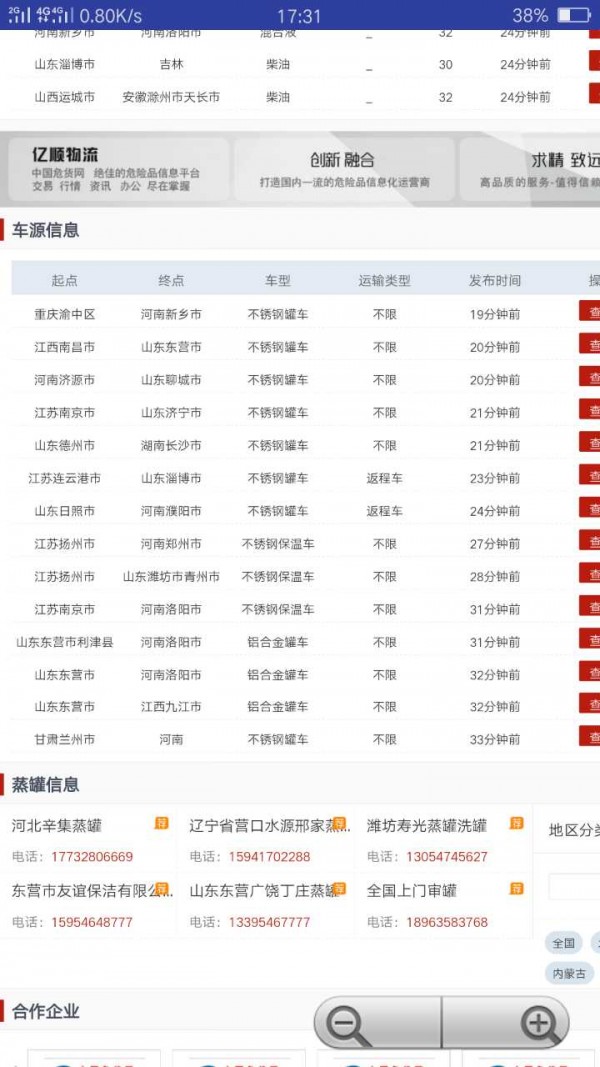Click the 运输类型 column header
The height and width of the screenshot is (1067, 600).
point(384,280)
